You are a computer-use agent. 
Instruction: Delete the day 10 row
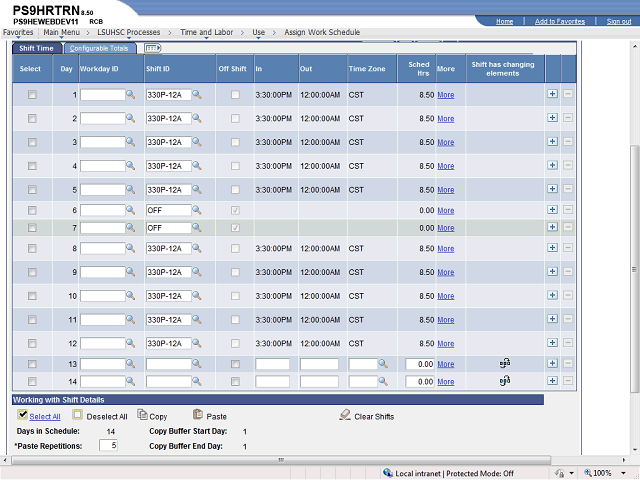568,295
